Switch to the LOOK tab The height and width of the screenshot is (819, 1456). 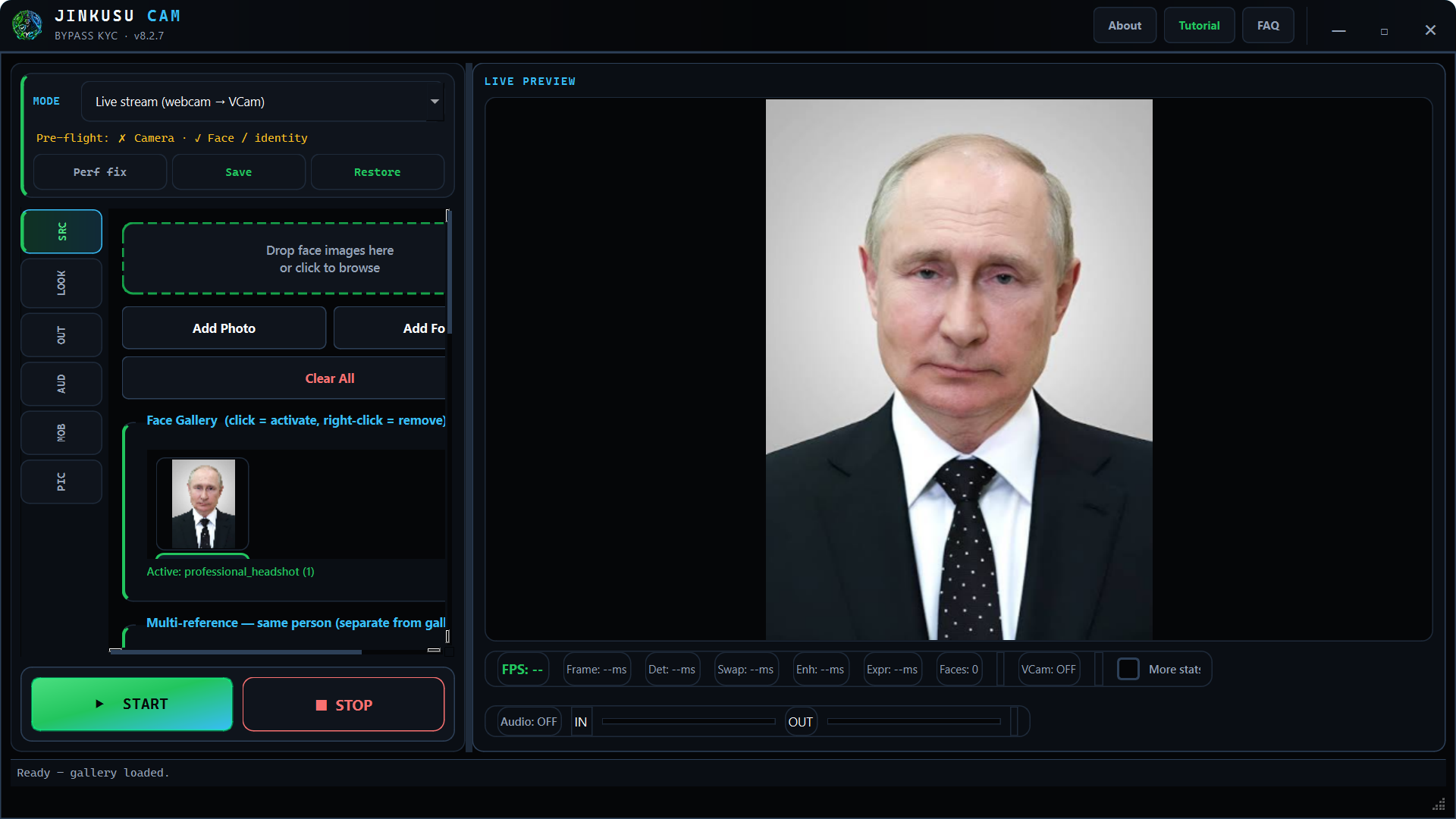coord(61,283)
